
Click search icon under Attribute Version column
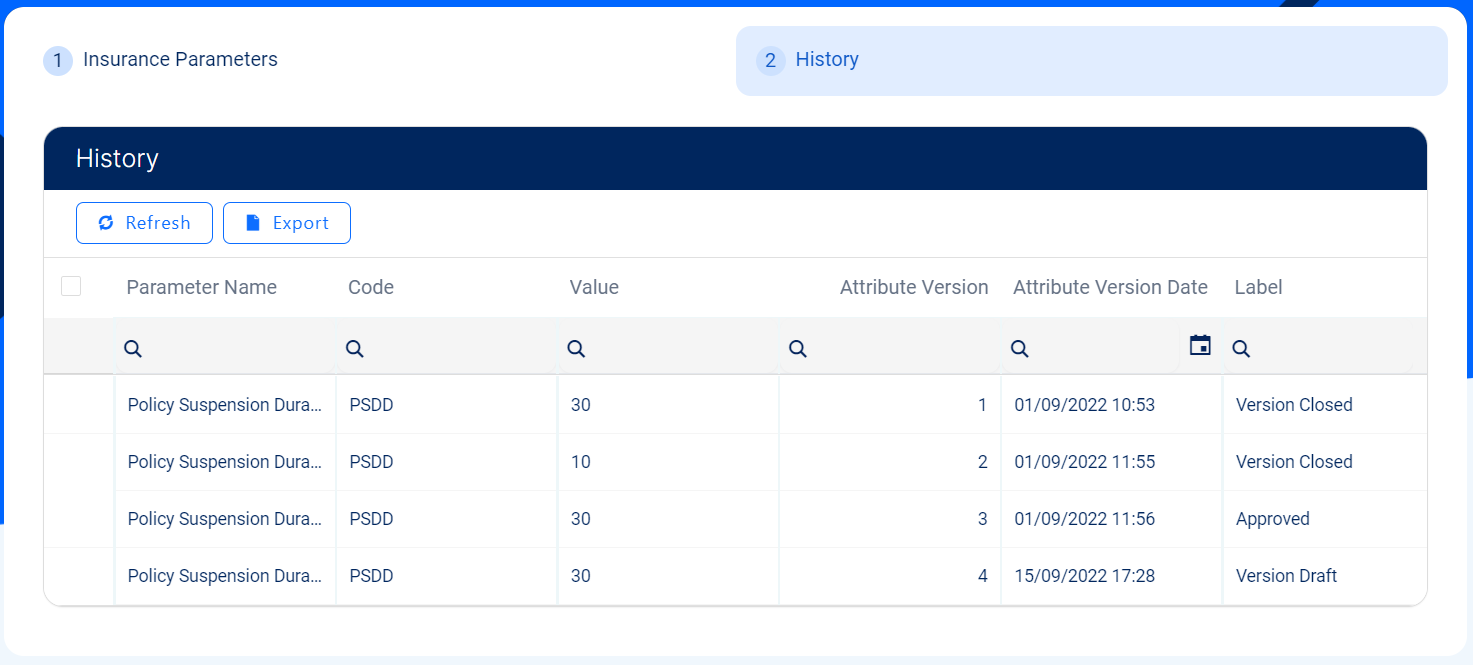(x=798, y=348)
